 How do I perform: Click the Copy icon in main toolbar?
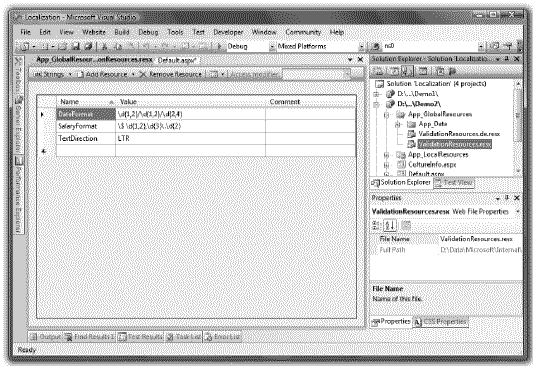(117, 46)
